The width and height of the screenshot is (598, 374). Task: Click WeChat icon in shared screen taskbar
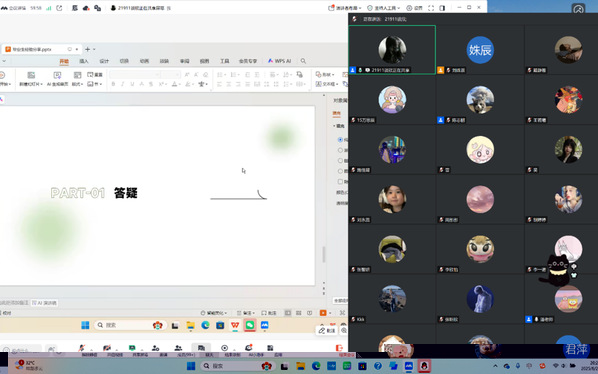(x=250, y=325)
